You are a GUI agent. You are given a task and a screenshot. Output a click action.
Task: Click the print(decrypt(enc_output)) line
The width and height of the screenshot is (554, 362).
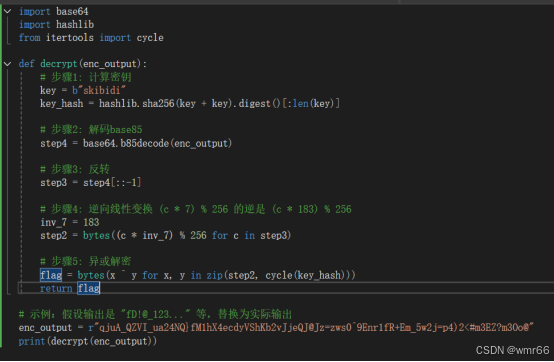pyautogui.click(x=88, y=341)
